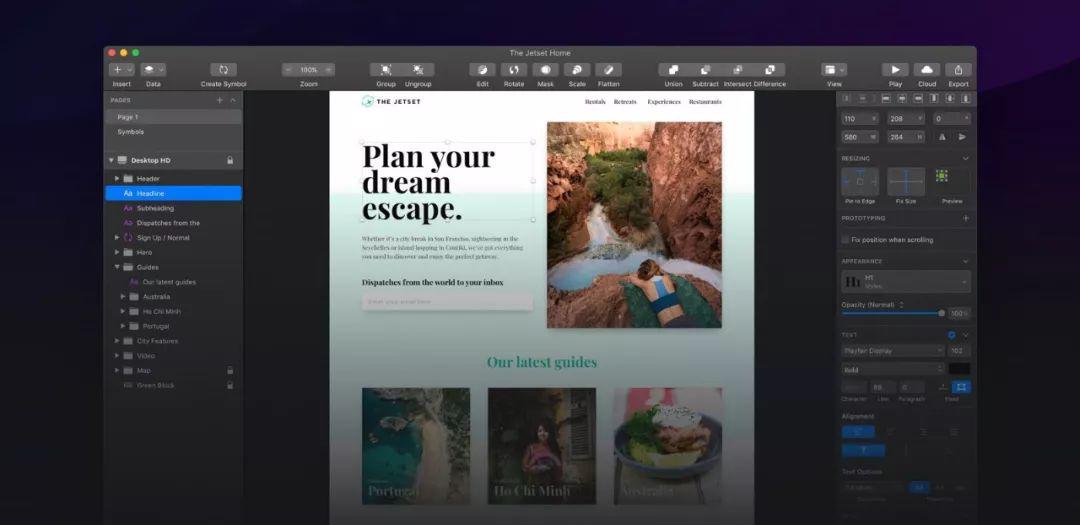Click the Ungroup icon
The height and width of the screenshot is (525, 1080).
[418, 70]
